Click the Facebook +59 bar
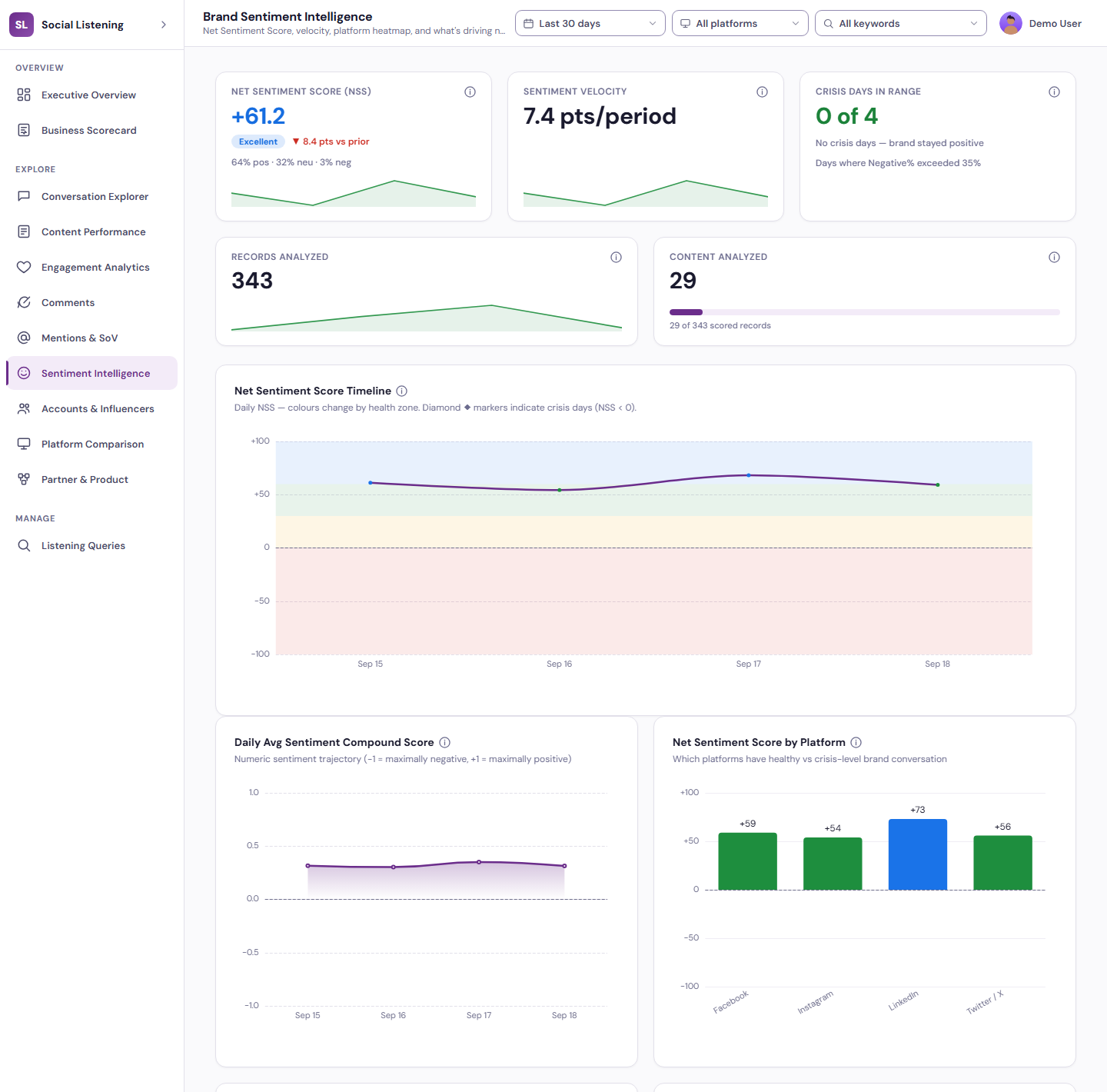Screen dimensions: 1107x1092 pos(747,861)
